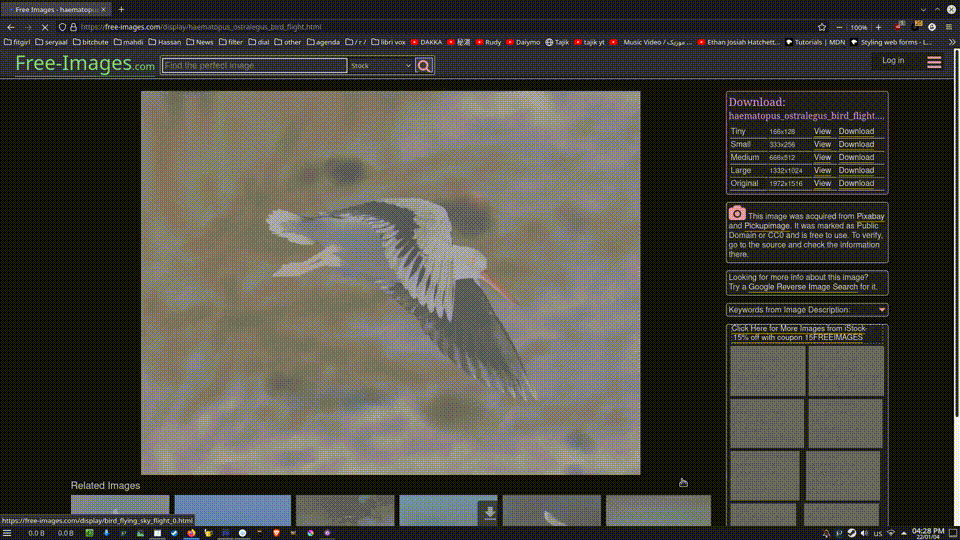Click the first iStock placeholder thumbnail
960x540 pixels.
(767, 370)
